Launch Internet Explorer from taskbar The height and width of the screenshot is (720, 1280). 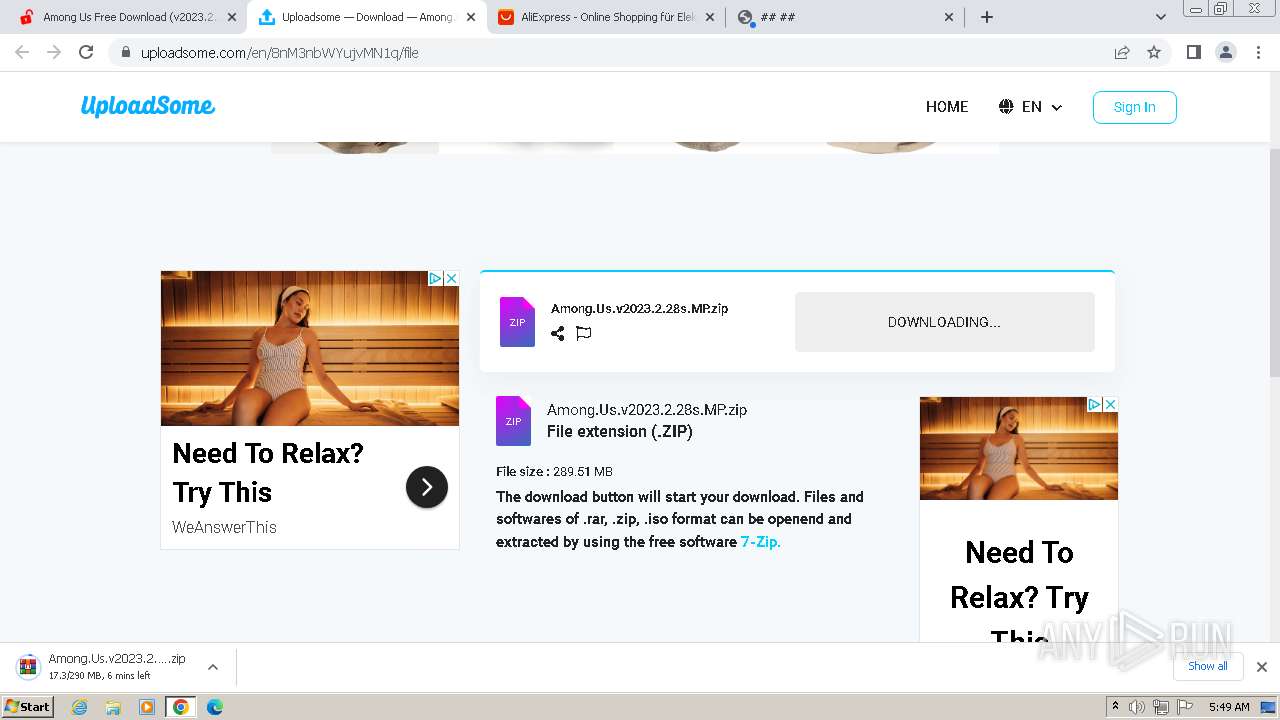pos(80,707)
